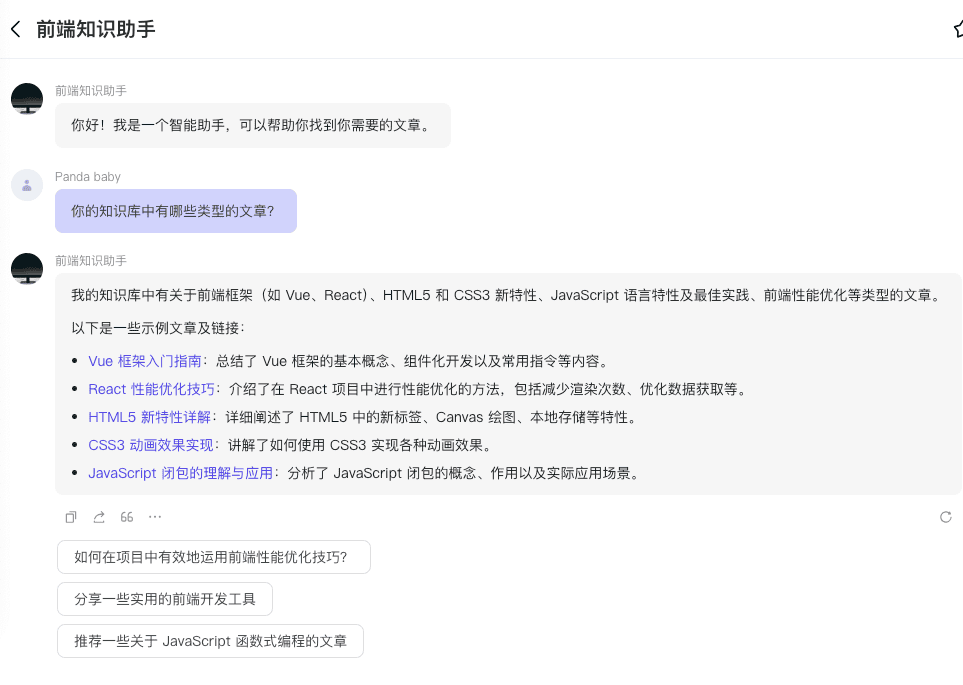
Task: Click the quote icon below the reply
Action: coord(127,517)
